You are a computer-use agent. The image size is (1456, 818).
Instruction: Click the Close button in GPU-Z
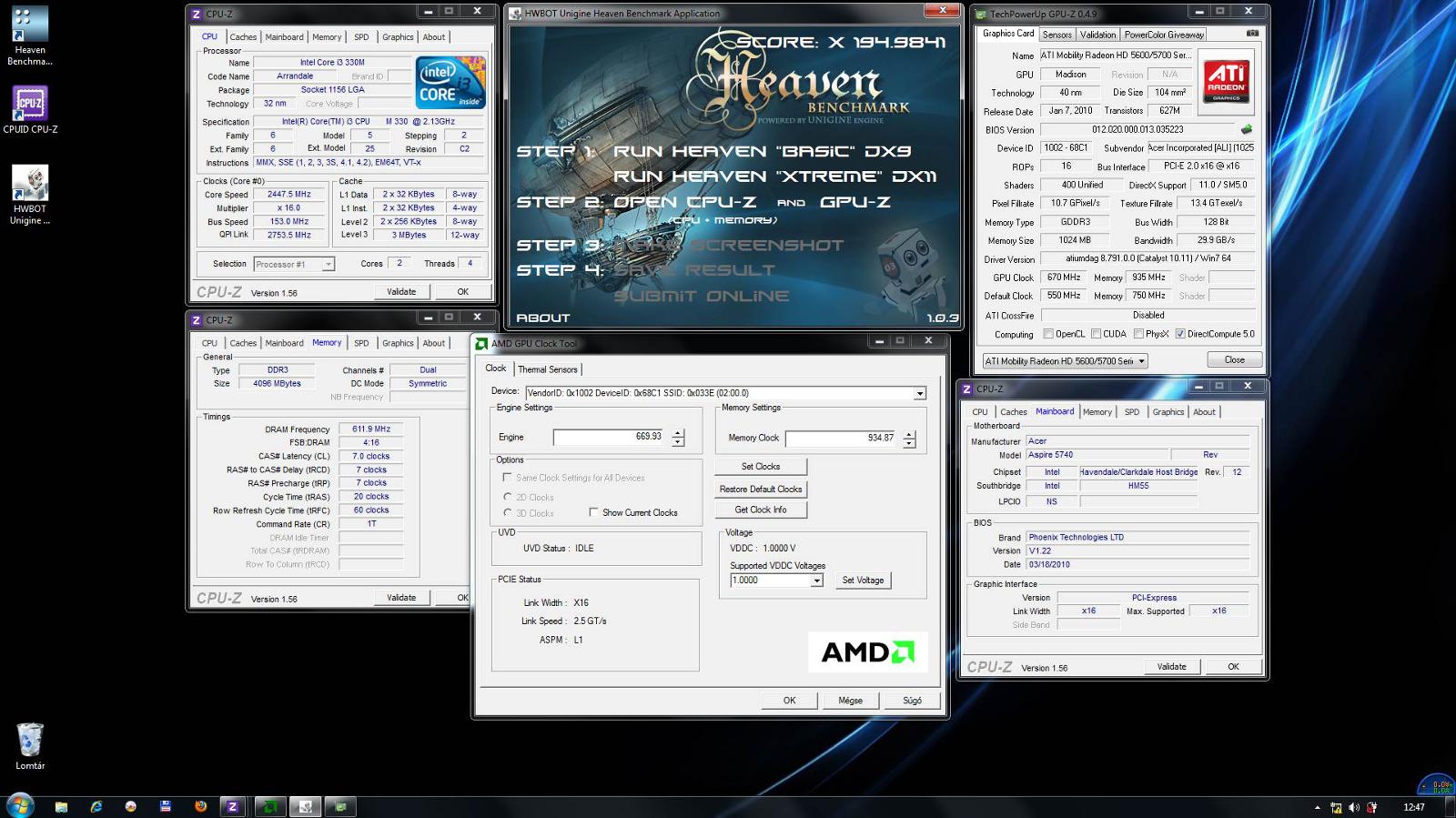click(x=1234, y=360)
